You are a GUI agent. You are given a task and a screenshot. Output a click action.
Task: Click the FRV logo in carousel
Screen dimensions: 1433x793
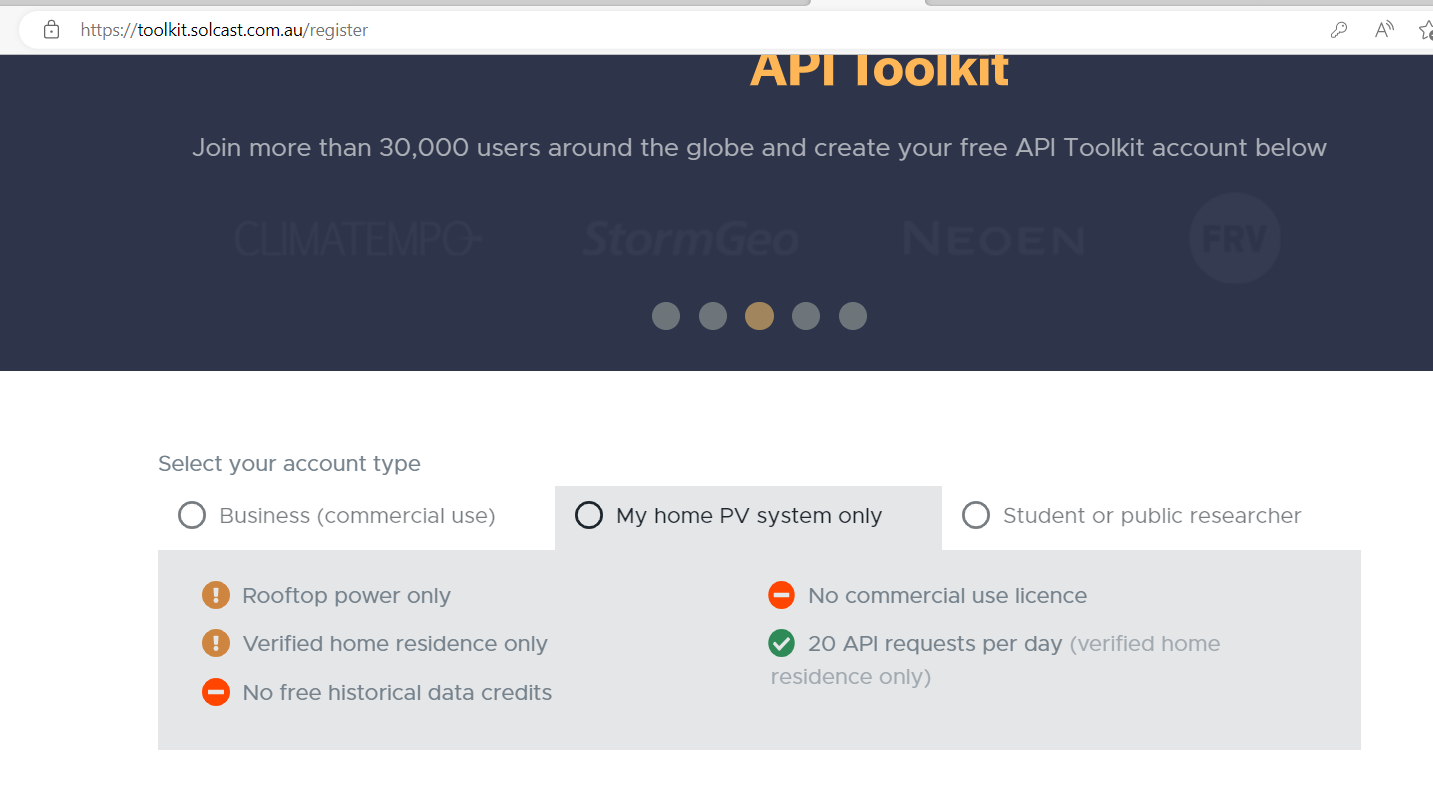pos(1235,238)
